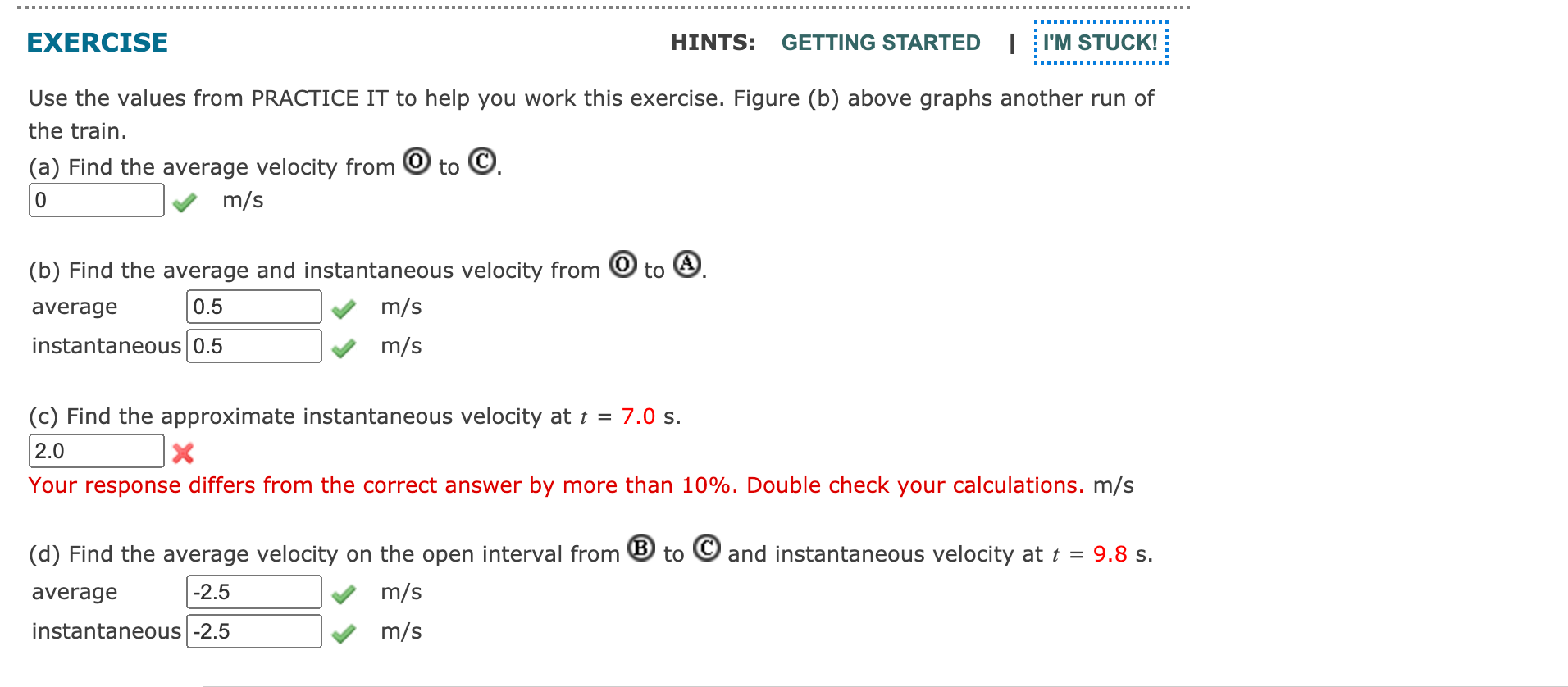Click the circled O symbol in part (a)
This screenshot has width=1568, height=687.
[x=417, y=162]
